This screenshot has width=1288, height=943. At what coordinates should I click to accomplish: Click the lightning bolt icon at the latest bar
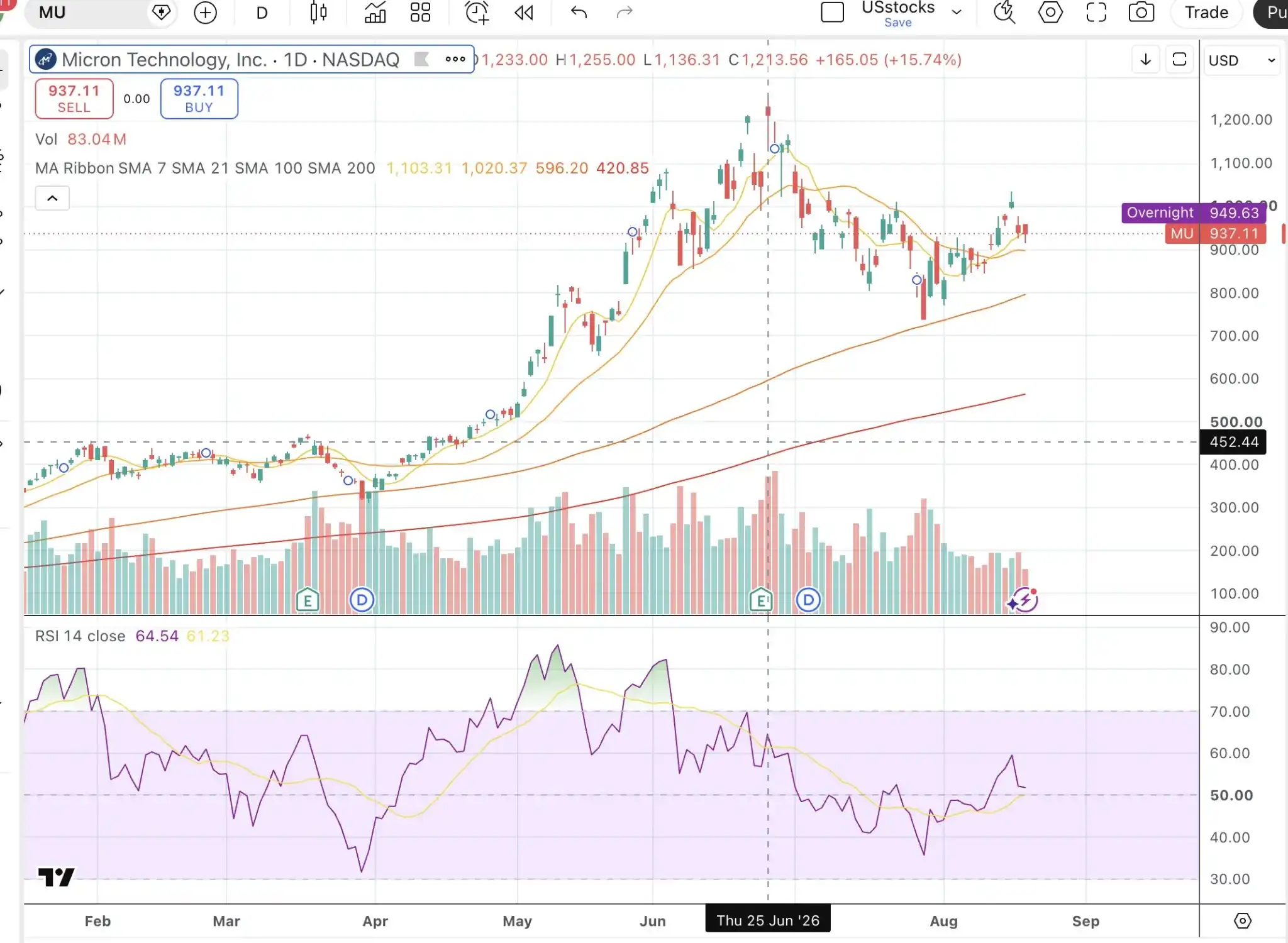(1026, 600)
